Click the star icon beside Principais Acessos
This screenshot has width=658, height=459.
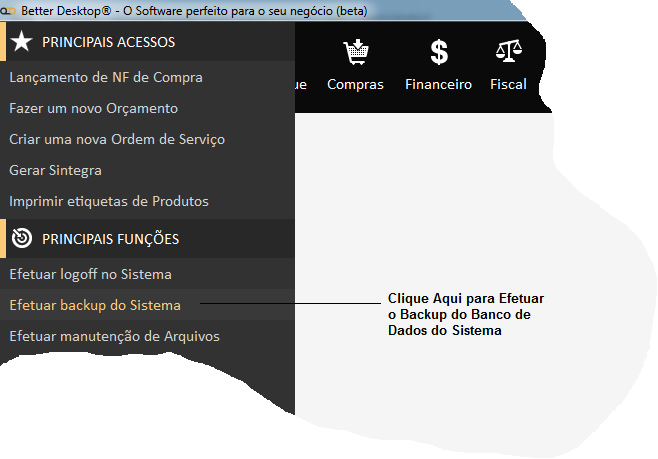tap(22, 42)
